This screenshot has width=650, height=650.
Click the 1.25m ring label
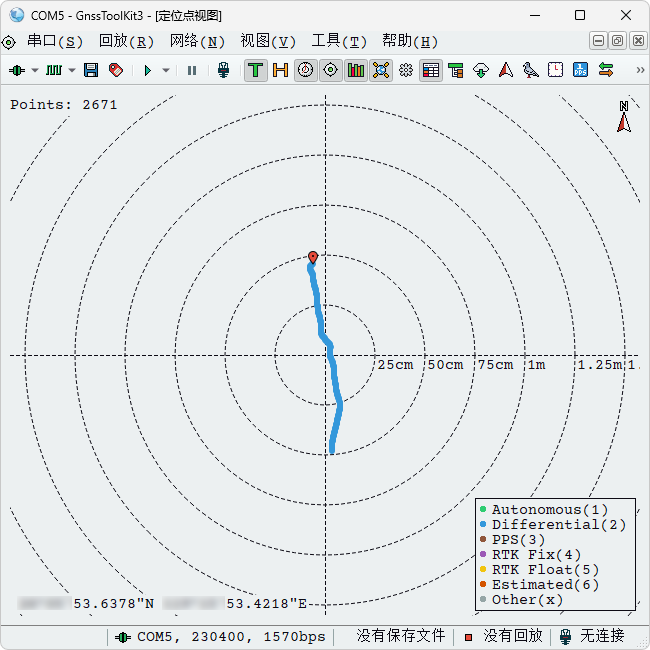point(600,365)
